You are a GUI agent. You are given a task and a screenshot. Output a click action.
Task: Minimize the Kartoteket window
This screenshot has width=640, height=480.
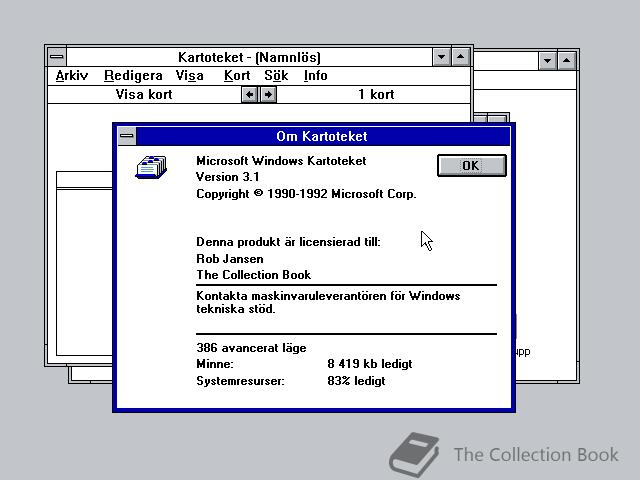coord(441,57)
